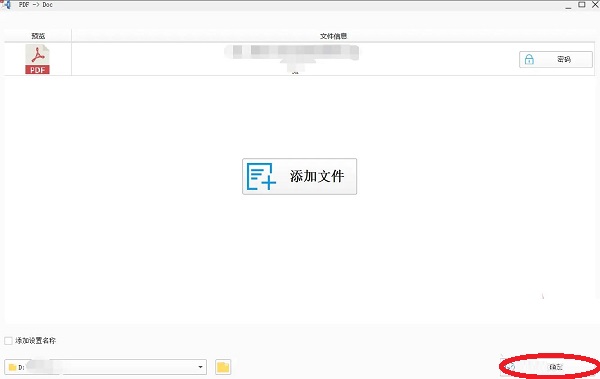Viewport: 600px width, 379px height.
Task: Open the yellow browse folder button
Action: click(x=223, y=367)
